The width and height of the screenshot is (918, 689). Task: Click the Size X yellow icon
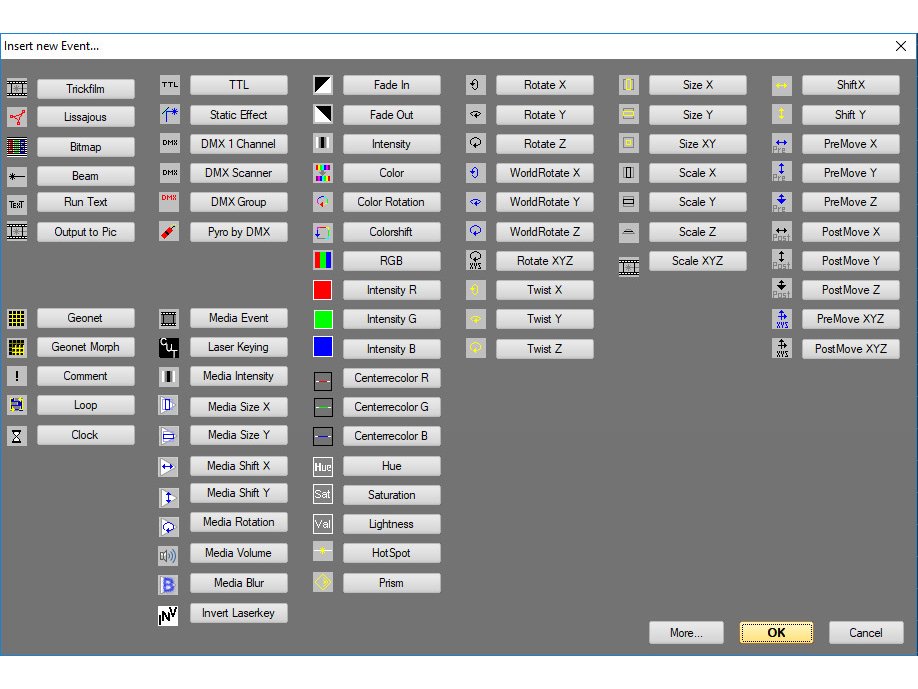[628, 85]
